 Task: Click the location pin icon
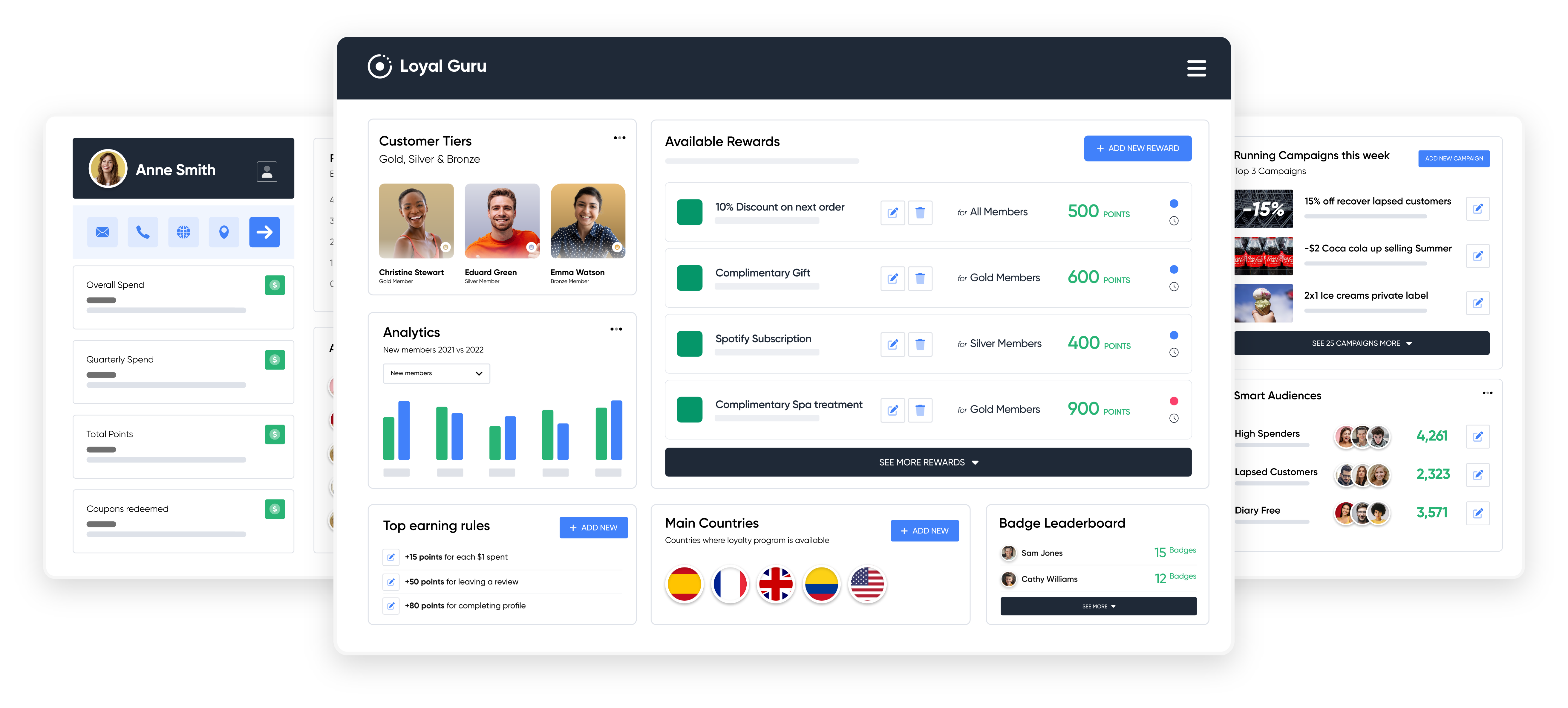(x=224, y=232)
